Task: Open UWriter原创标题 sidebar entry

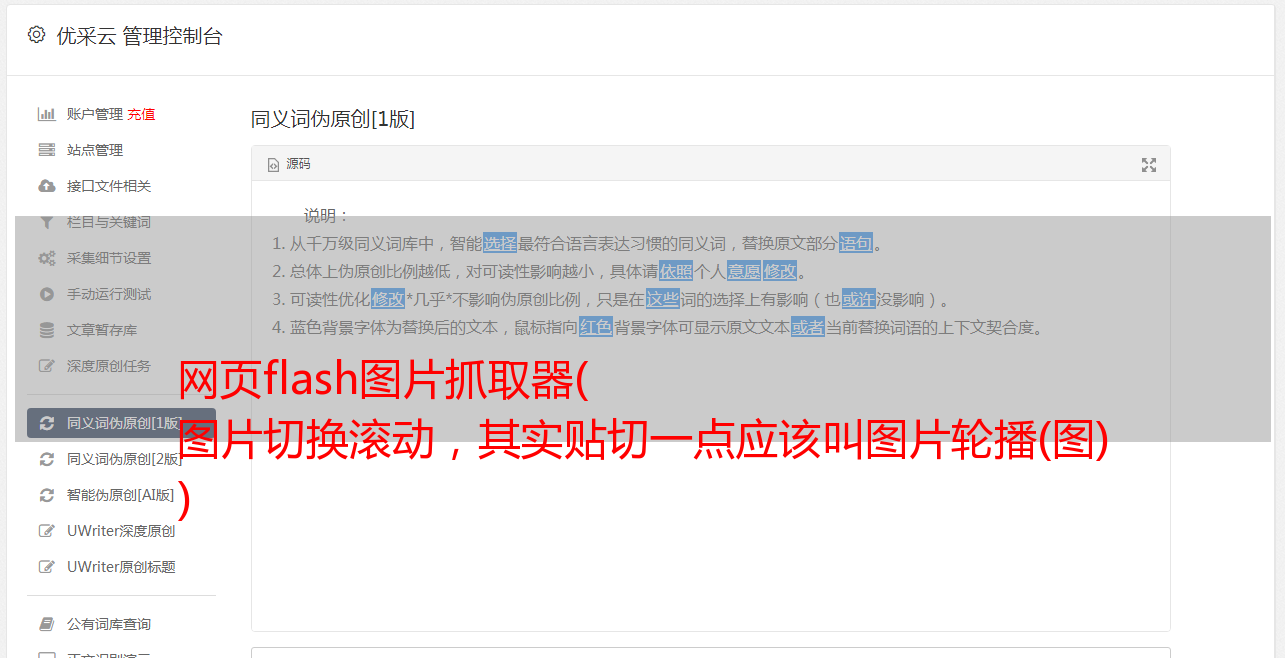Action: [x=121, y=567]
